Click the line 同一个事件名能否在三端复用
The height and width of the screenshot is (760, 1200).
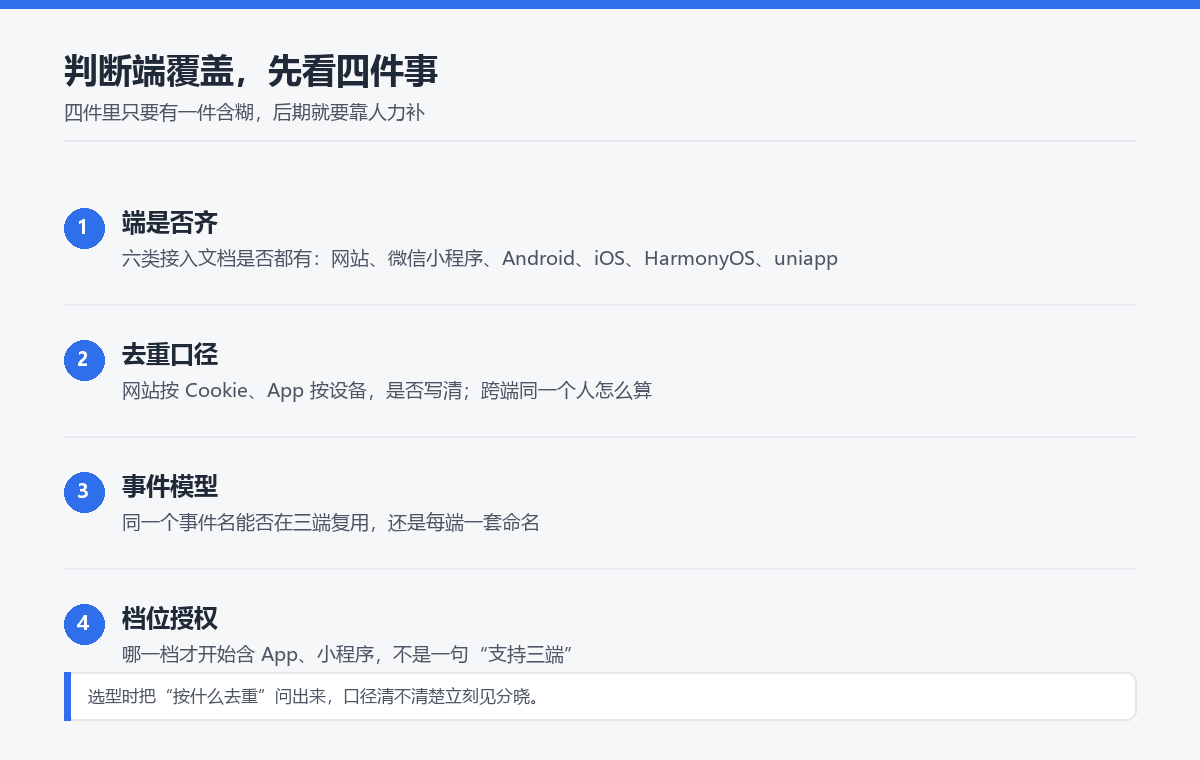pos(331,522)
